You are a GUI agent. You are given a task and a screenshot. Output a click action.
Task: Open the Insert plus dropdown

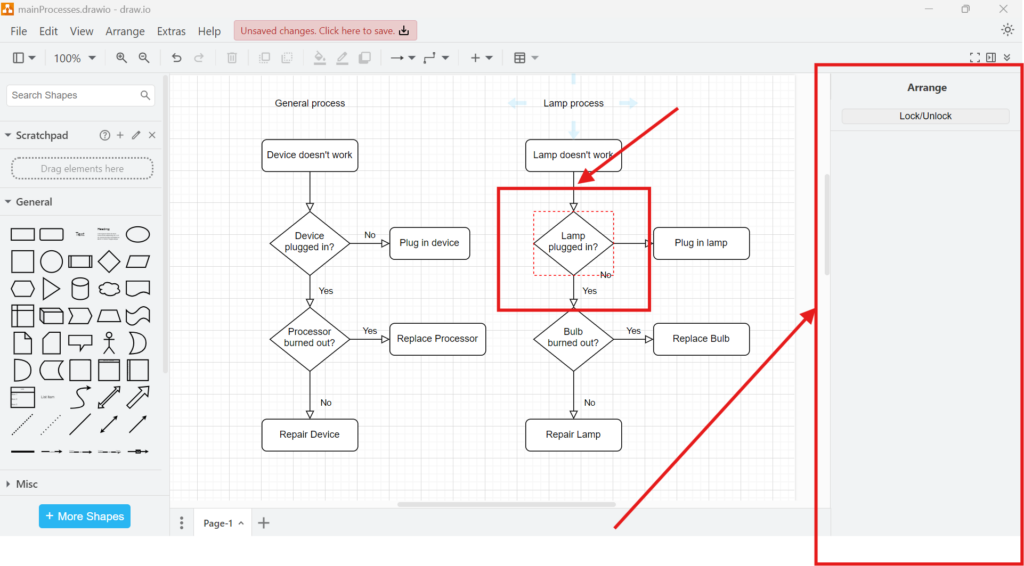point(481,57)
